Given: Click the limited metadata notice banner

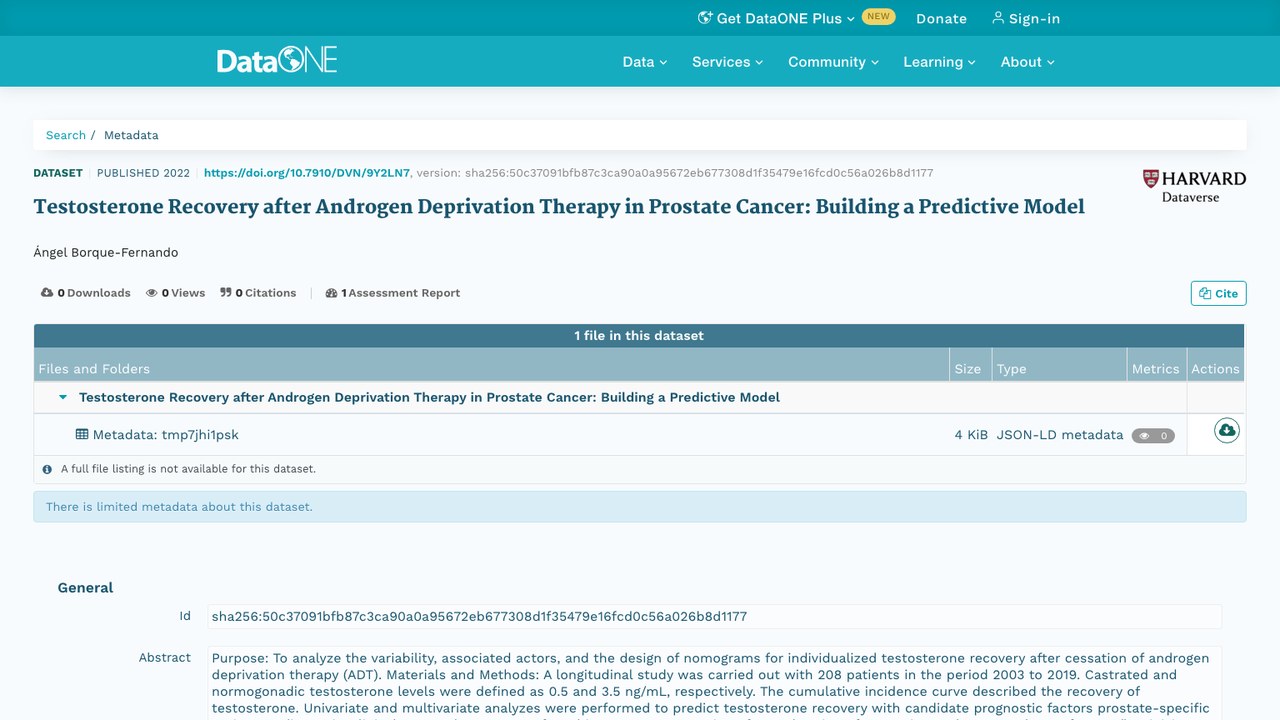Looking at the screenshot, I should (x=640, y=507).
